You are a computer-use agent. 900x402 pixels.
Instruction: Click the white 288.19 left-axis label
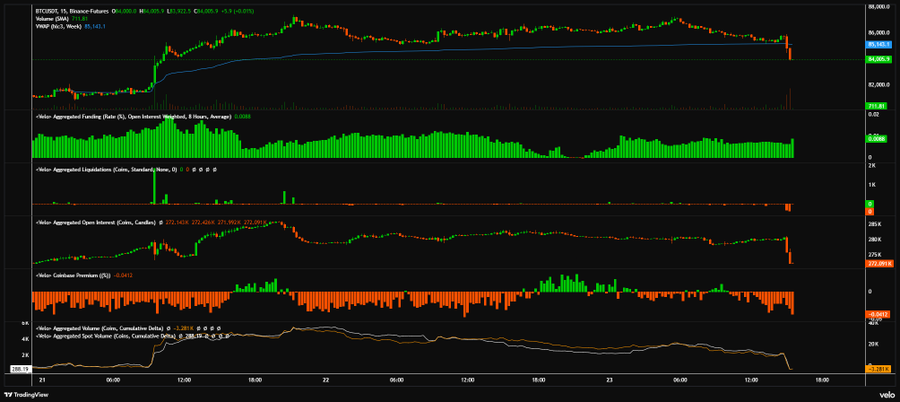[x=20, y=369]
